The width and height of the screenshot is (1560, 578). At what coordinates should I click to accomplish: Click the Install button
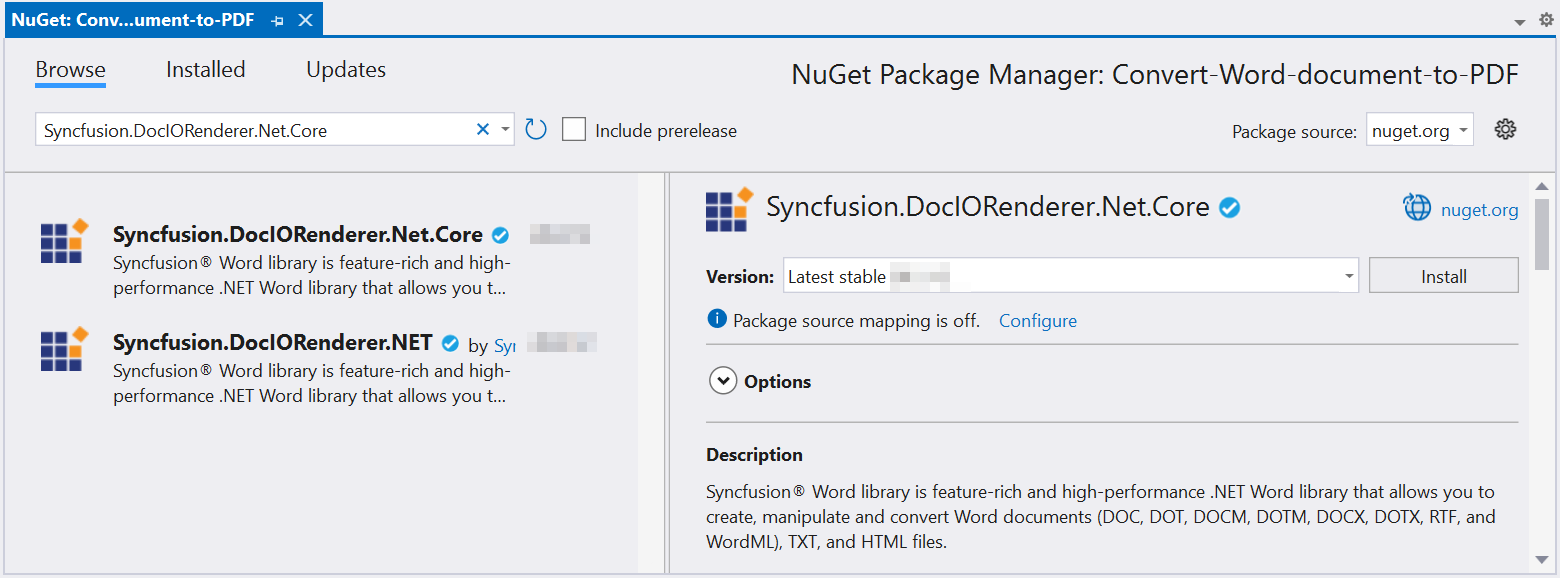tap(1443, 277)
